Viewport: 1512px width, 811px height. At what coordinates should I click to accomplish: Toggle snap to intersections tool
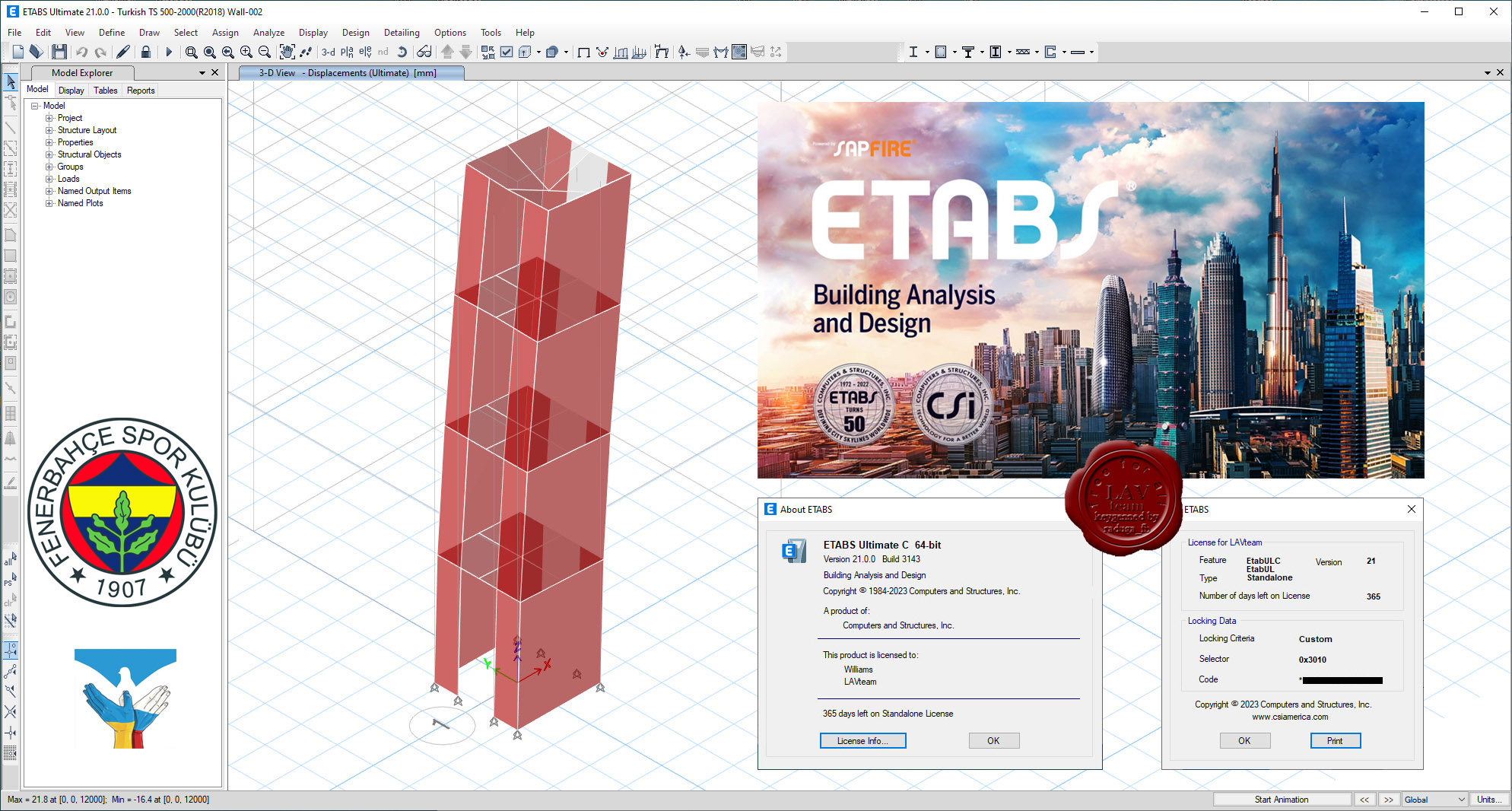tap(11, 711)
